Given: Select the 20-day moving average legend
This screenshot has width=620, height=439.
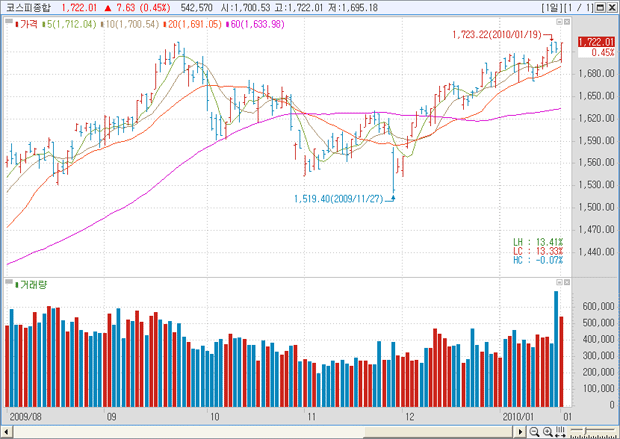Looking at the screenshot, I should point(192,25).
